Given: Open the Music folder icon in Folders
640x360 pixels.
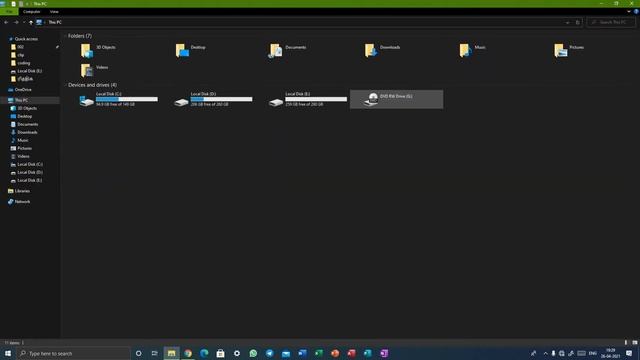Looking at the screenshot, I should pos(465,51).
